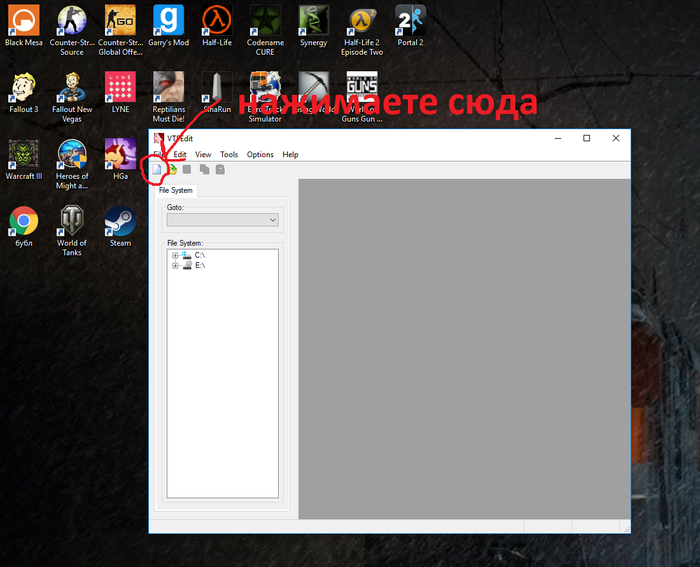The width and height of the screenshot is (700, 567).
Task: Select the Black Mesa desktop icon
Action: (23, 22)
